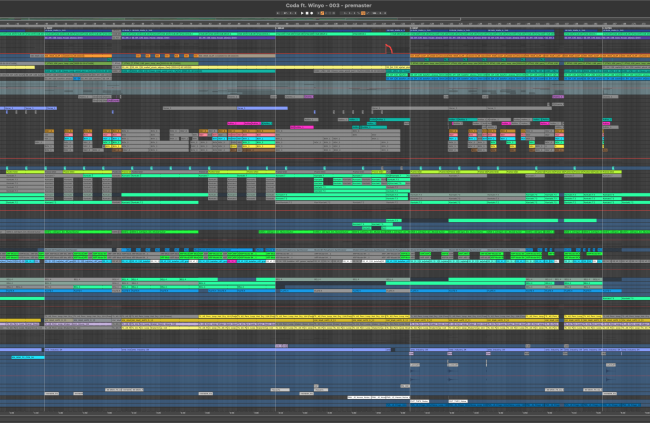Screen dimensions: 650x423
Task: Click the leftmost icon in the top toolbar
Action: pos(278,13)
